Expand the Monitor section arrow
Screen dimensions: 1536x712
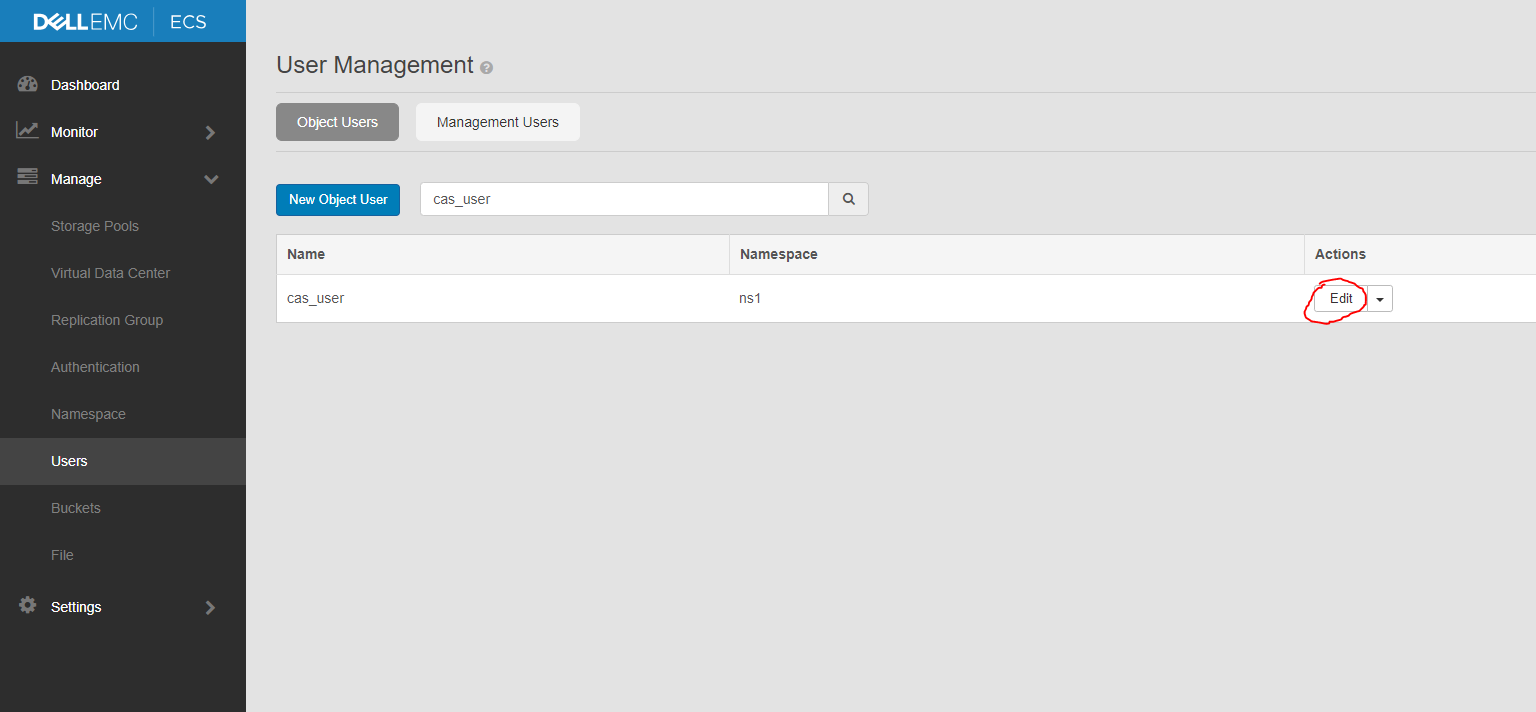211,131
